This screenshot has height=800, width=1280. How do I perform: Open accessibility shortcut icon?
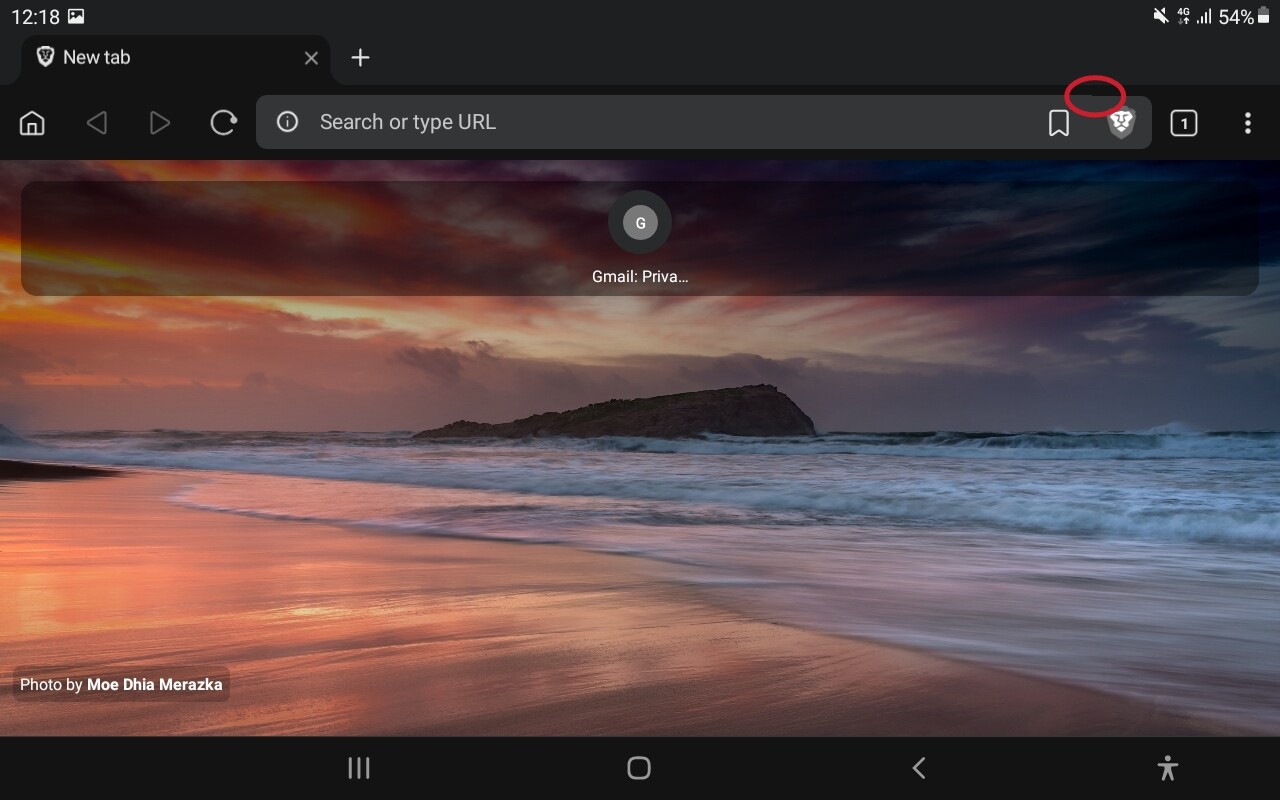[x=1167, y=768]
